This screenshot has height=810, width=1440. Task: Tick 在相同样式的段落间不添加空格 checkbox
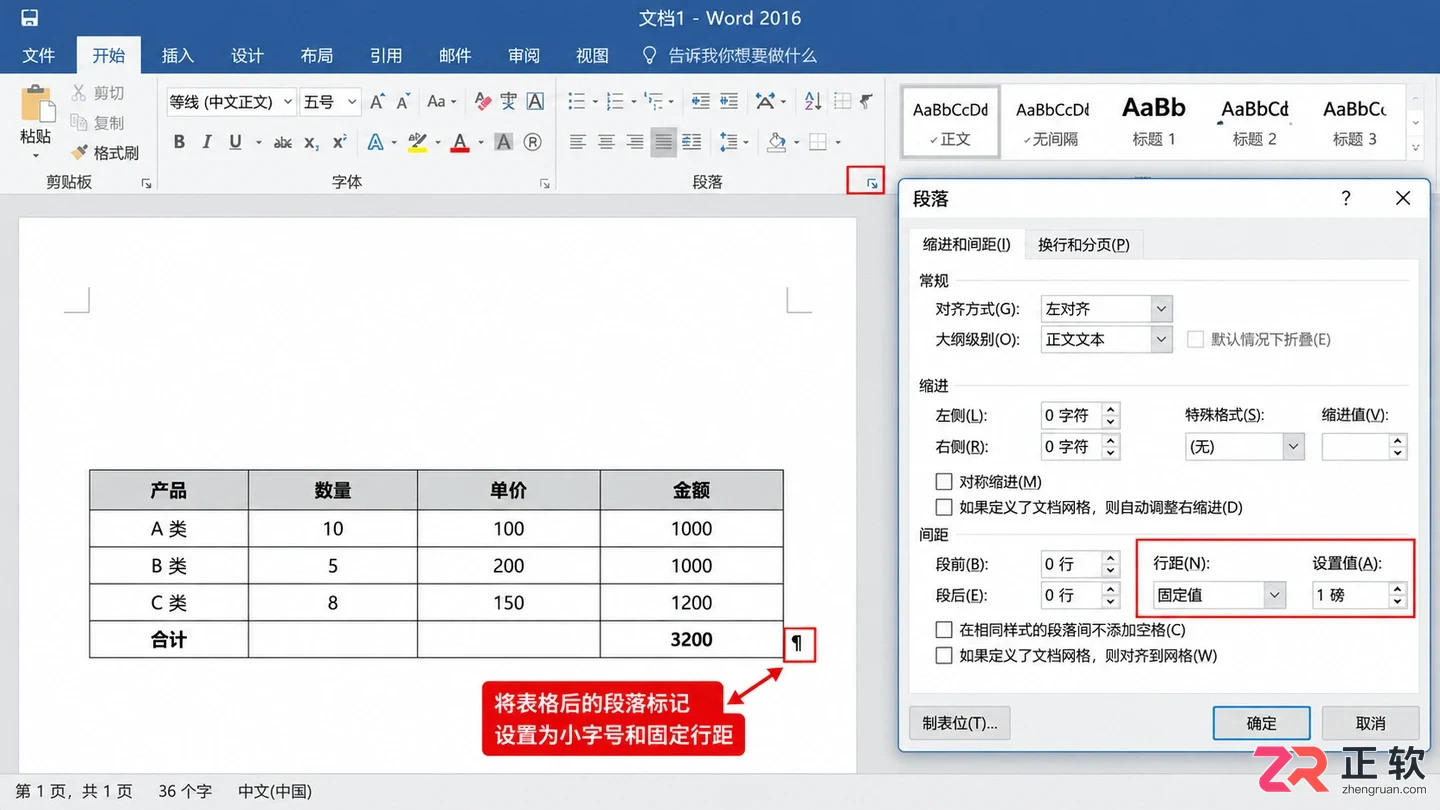tap(944, 630)
